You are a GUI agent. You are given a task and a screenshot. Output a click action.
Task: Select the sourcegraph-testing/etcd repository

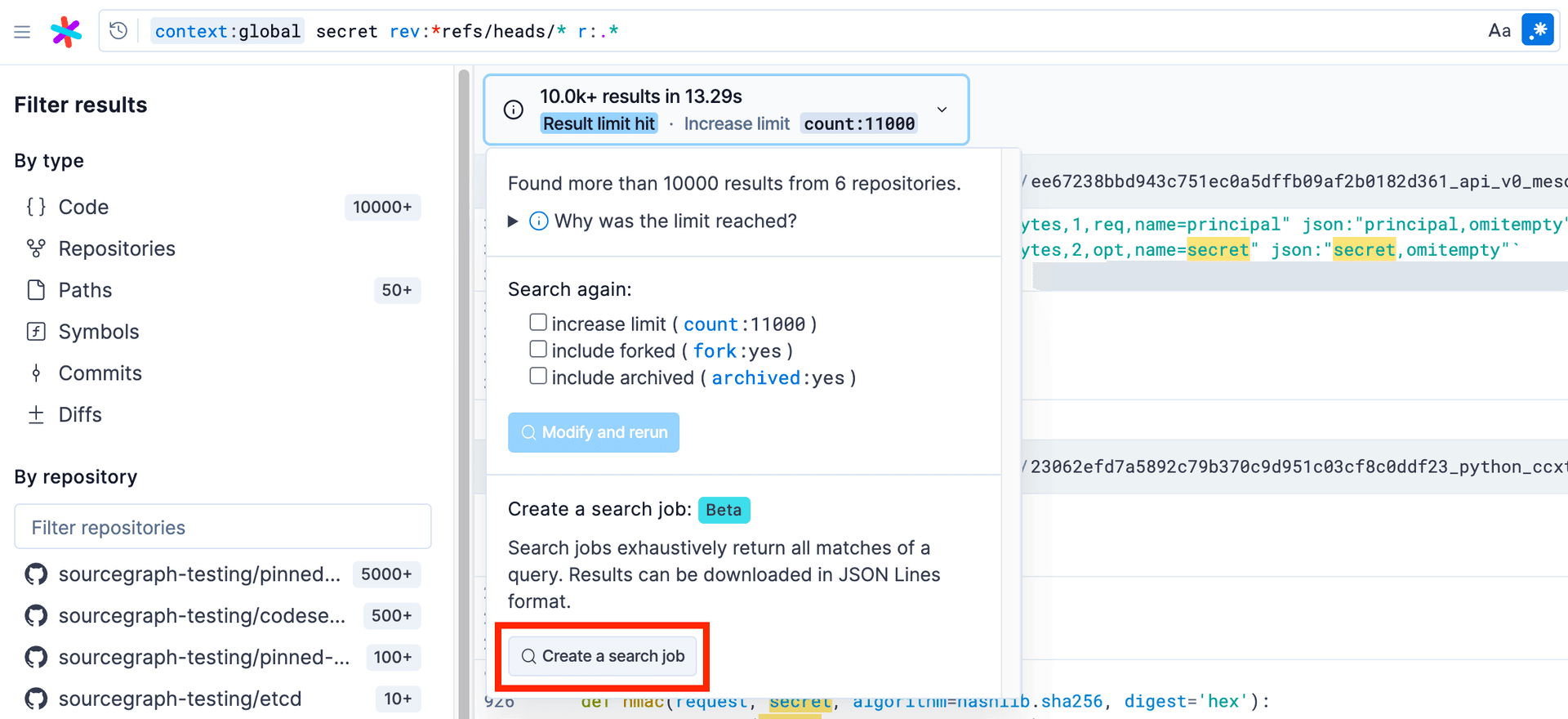pyautogui.click(x=222, y=699)
